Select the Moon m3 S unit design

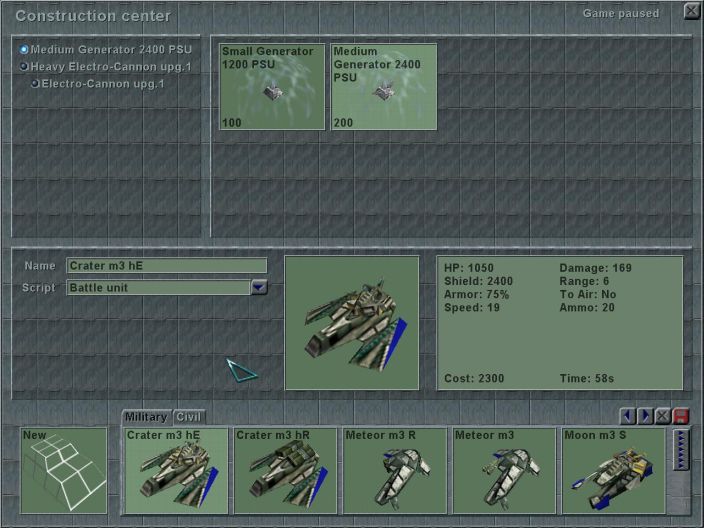[x=613, y=471]
